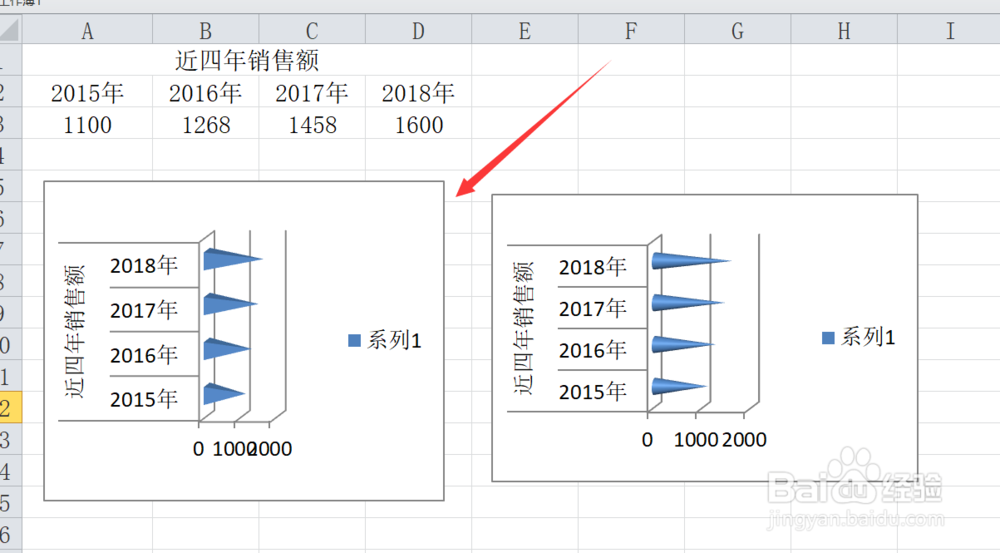Select column H header
1000x553 pixels.
point(844,30)
